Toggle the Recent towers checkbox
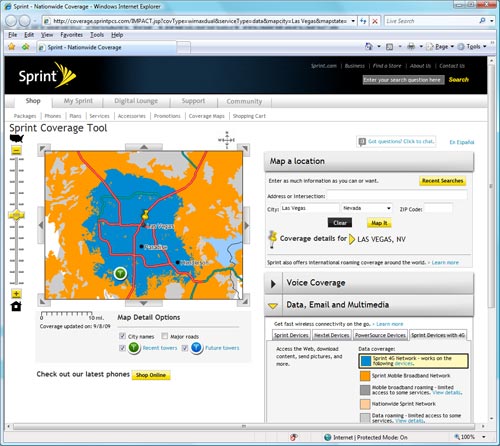 pos(122,348)
